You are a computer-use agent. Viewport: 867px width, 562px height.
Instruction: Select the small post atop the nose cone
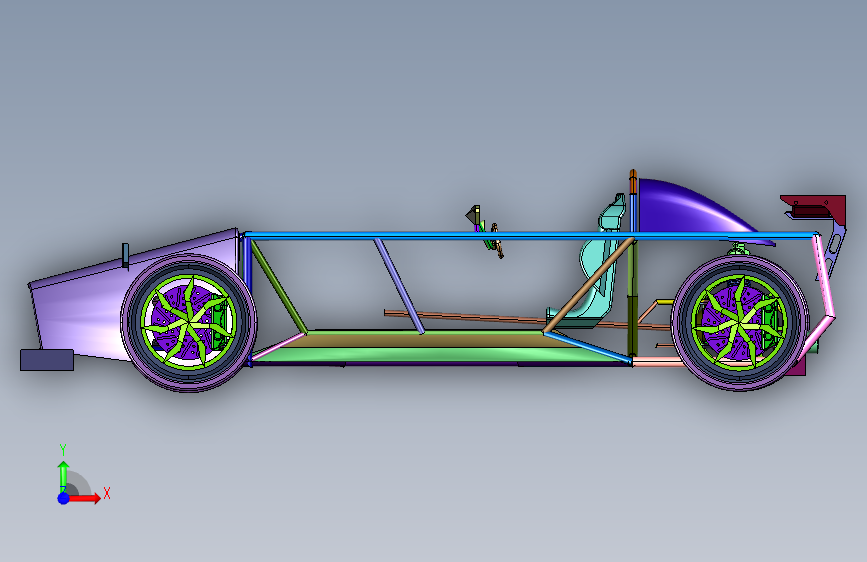tap(126, 256)
